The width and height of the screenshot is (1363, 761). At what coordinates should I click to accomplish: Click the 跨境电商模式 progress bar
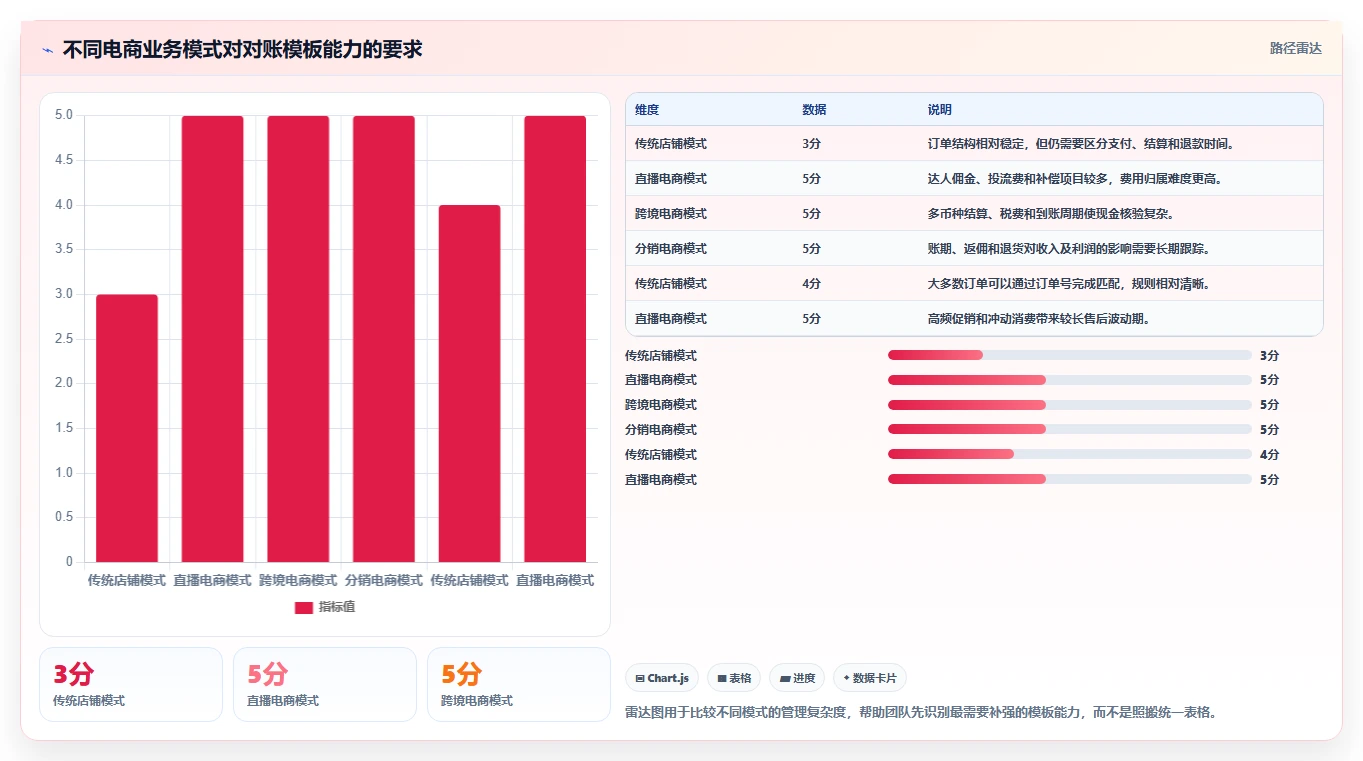click(1070, 405)
